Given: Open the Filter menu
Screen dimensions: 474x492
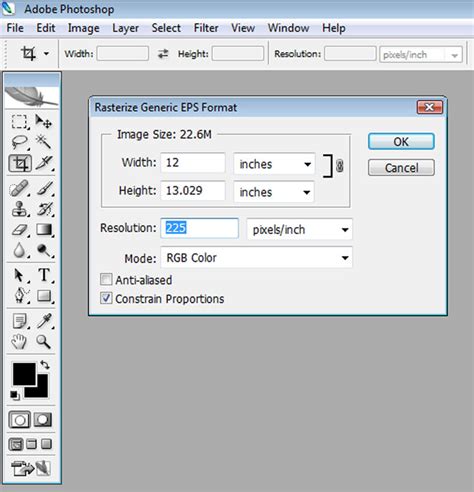Looking at the screenshot, I should pos(206,28).
